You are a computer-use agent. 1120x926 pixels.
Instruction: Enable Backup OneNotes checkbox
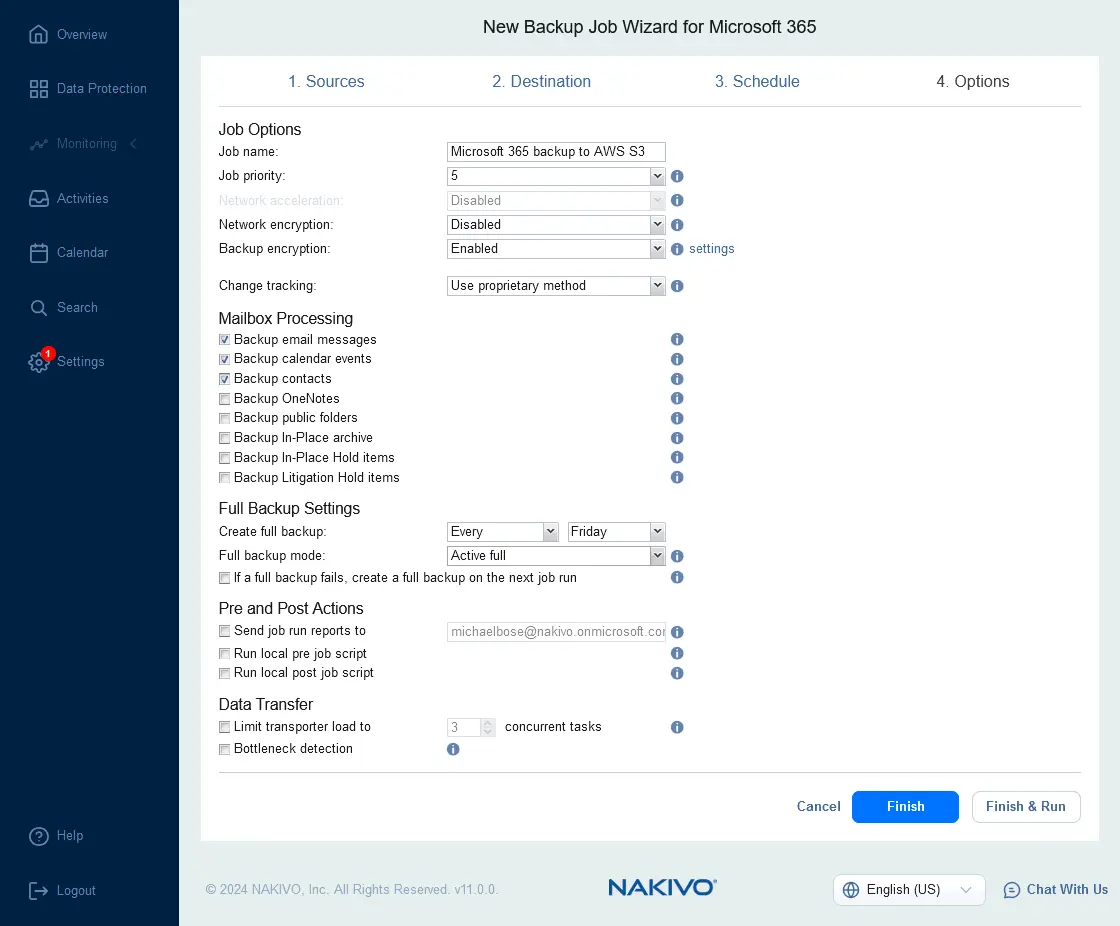[224, 399]
